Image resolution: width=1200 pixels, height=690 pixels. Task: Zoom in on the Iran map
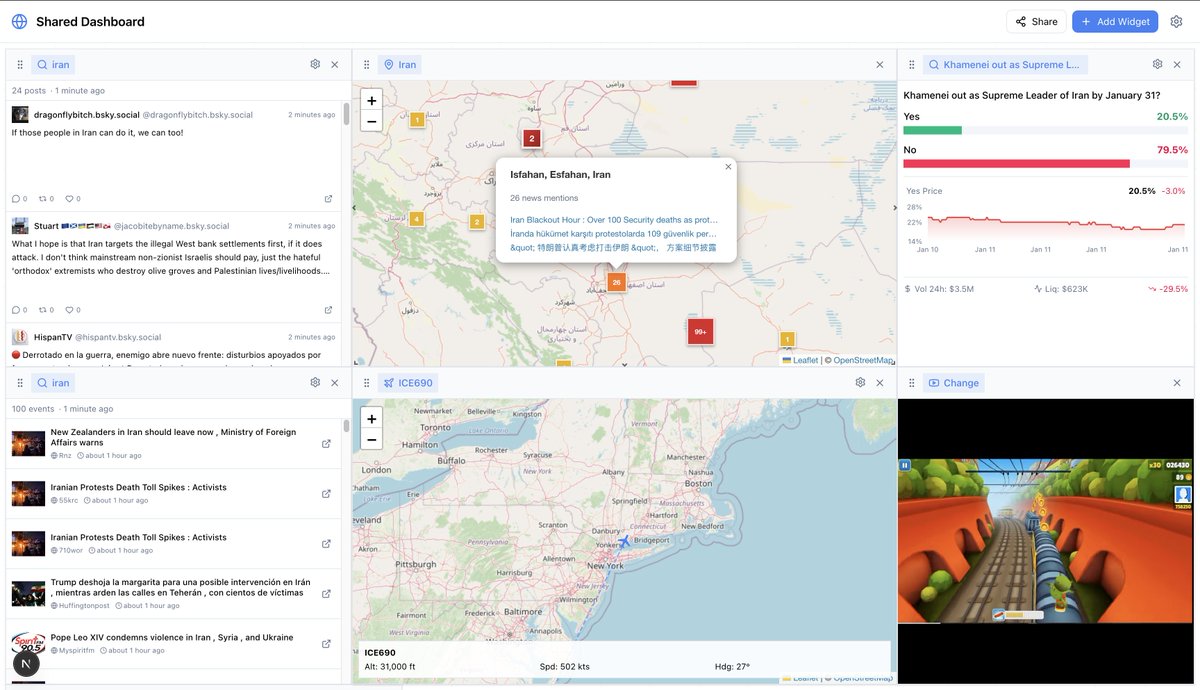tap(371, 100)
